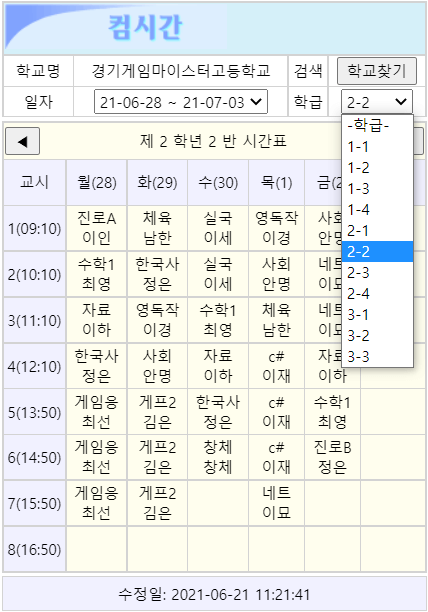The image size is (428, 612).
Task: Click Thursday period 4 c# 이재 cell
Action: pos(276,366)
